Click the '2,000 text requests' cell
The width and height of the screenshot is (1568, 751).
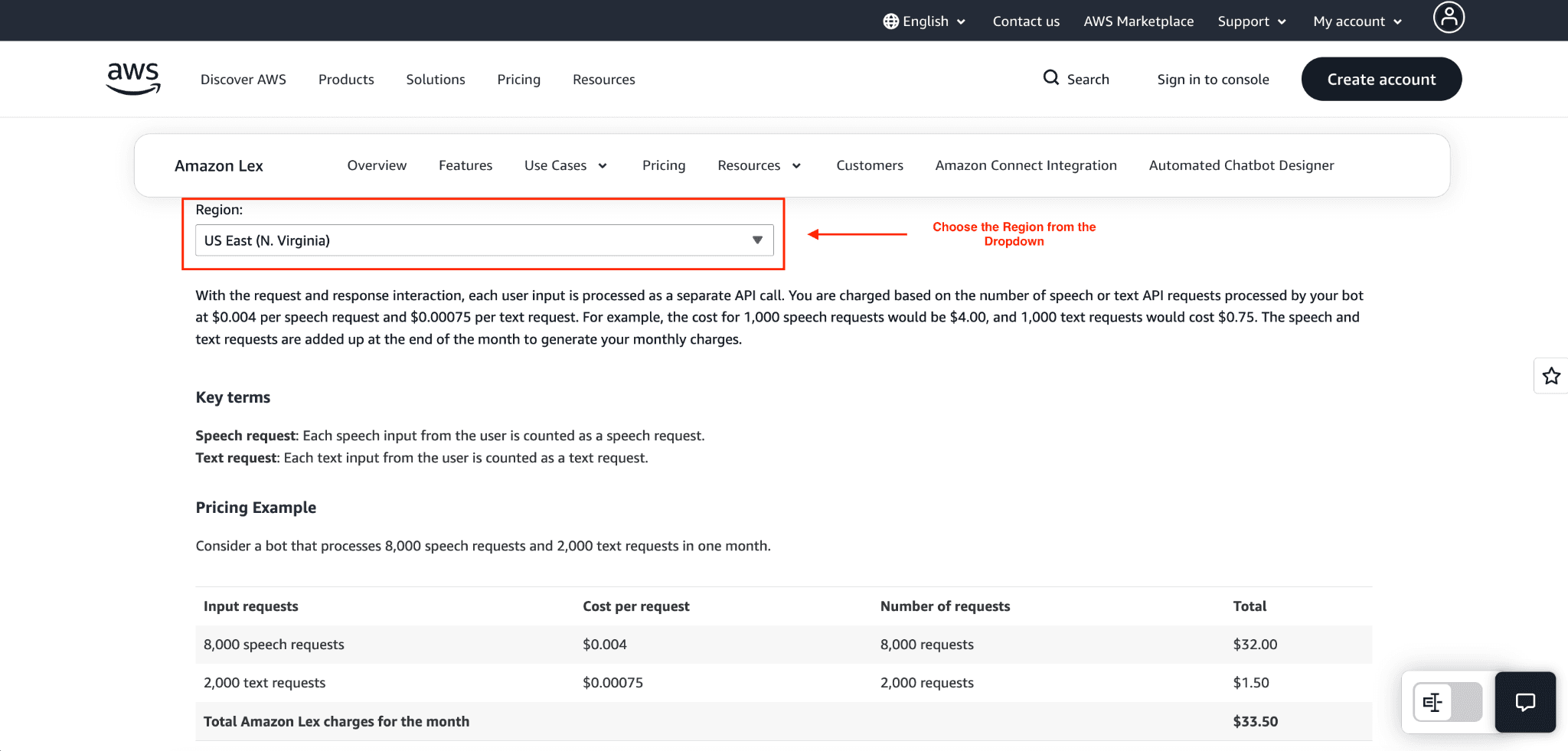point(264,683)
